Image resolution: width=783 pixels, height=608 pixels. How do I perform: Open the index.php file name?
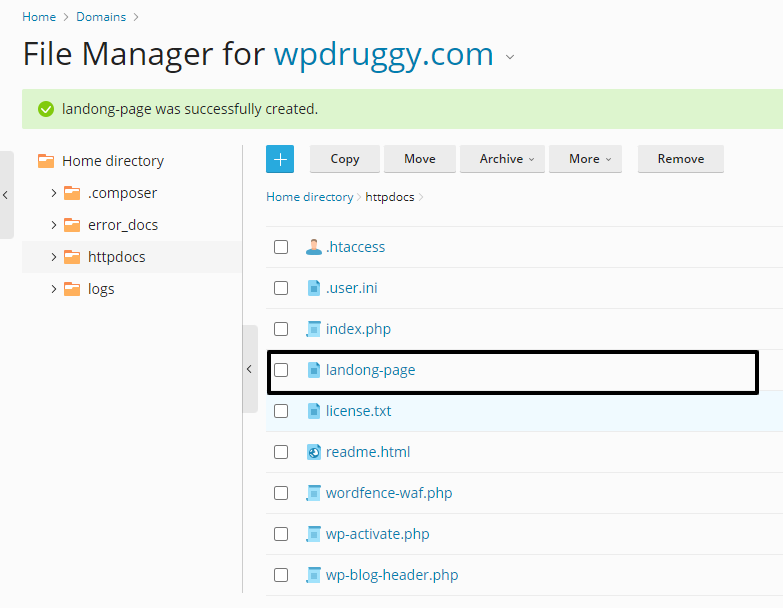coord(358,329)
